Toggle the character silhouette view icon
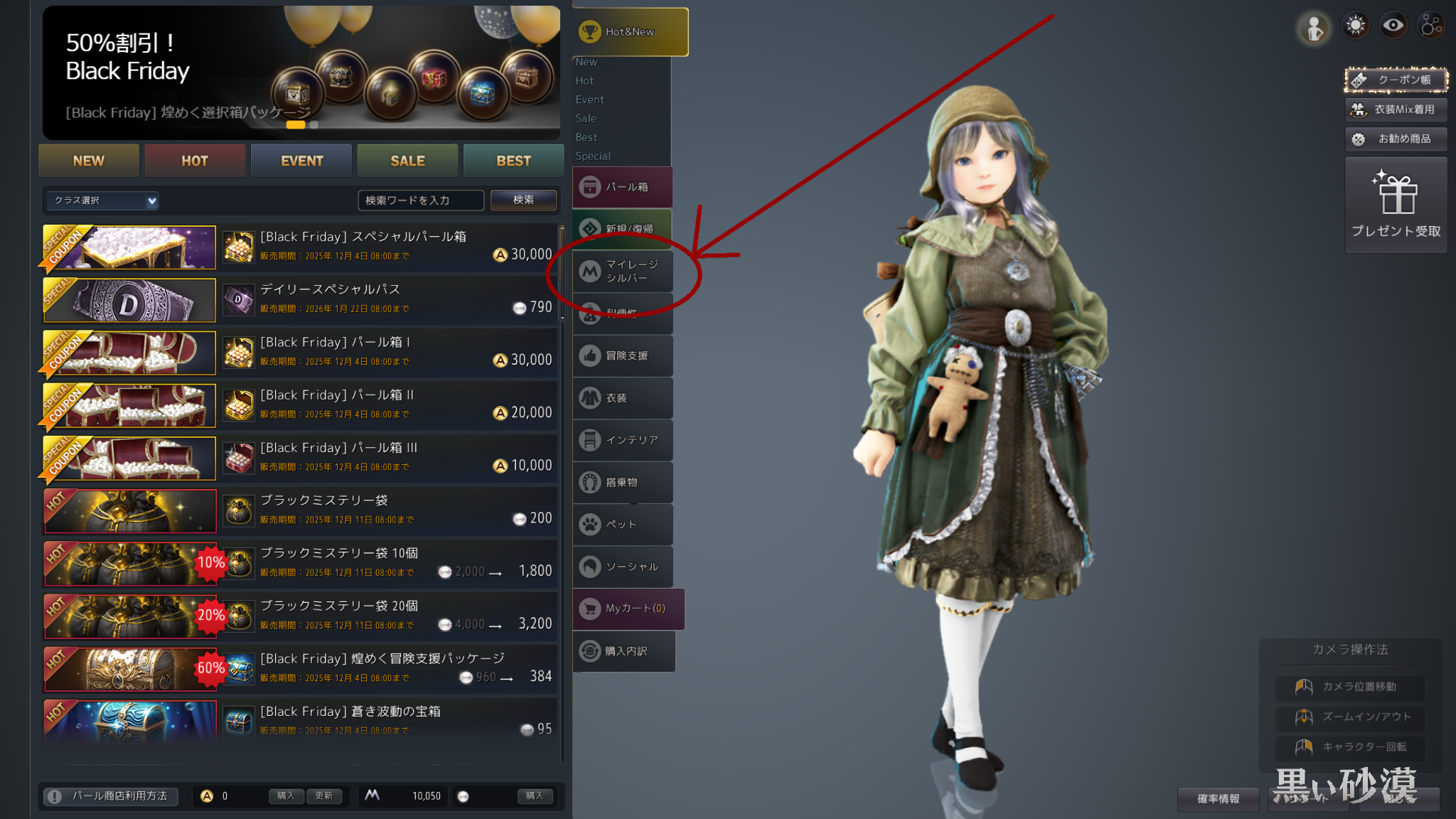The height and width of the screenshot is (819, 1456). (1314, 28)
